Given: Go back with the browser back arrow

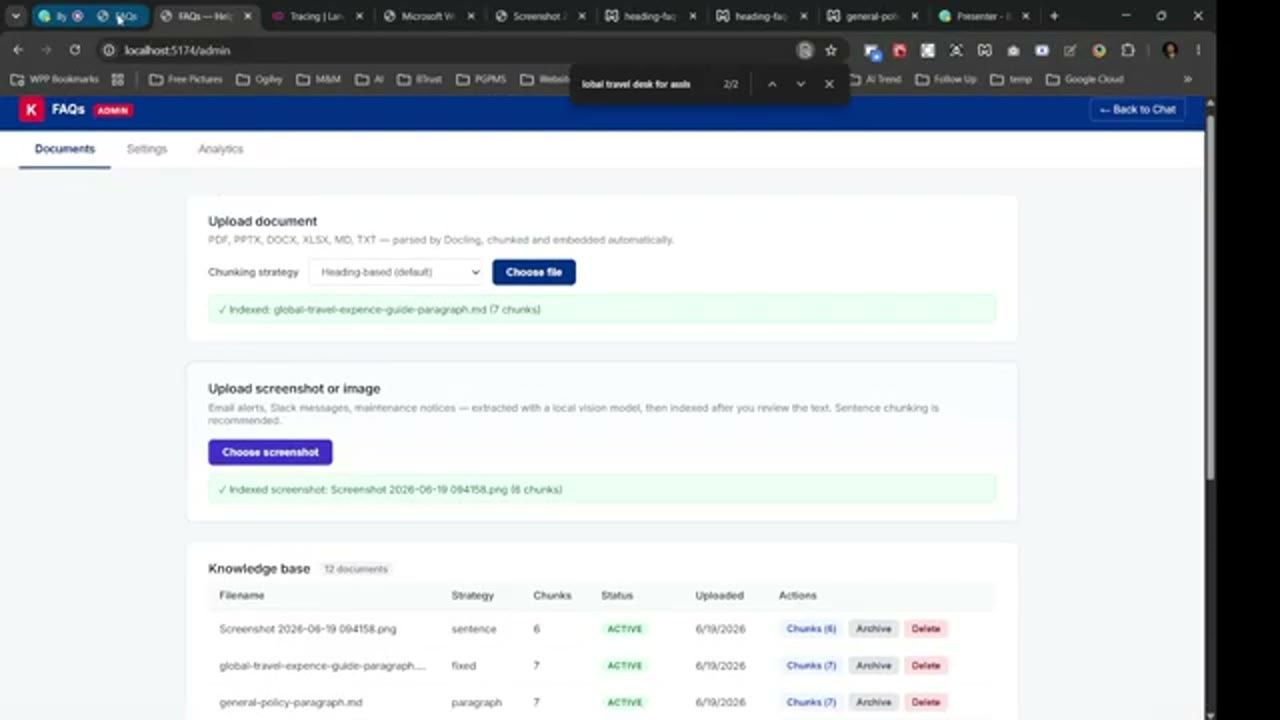Looking at the screenshot, I should pos(18,50).
